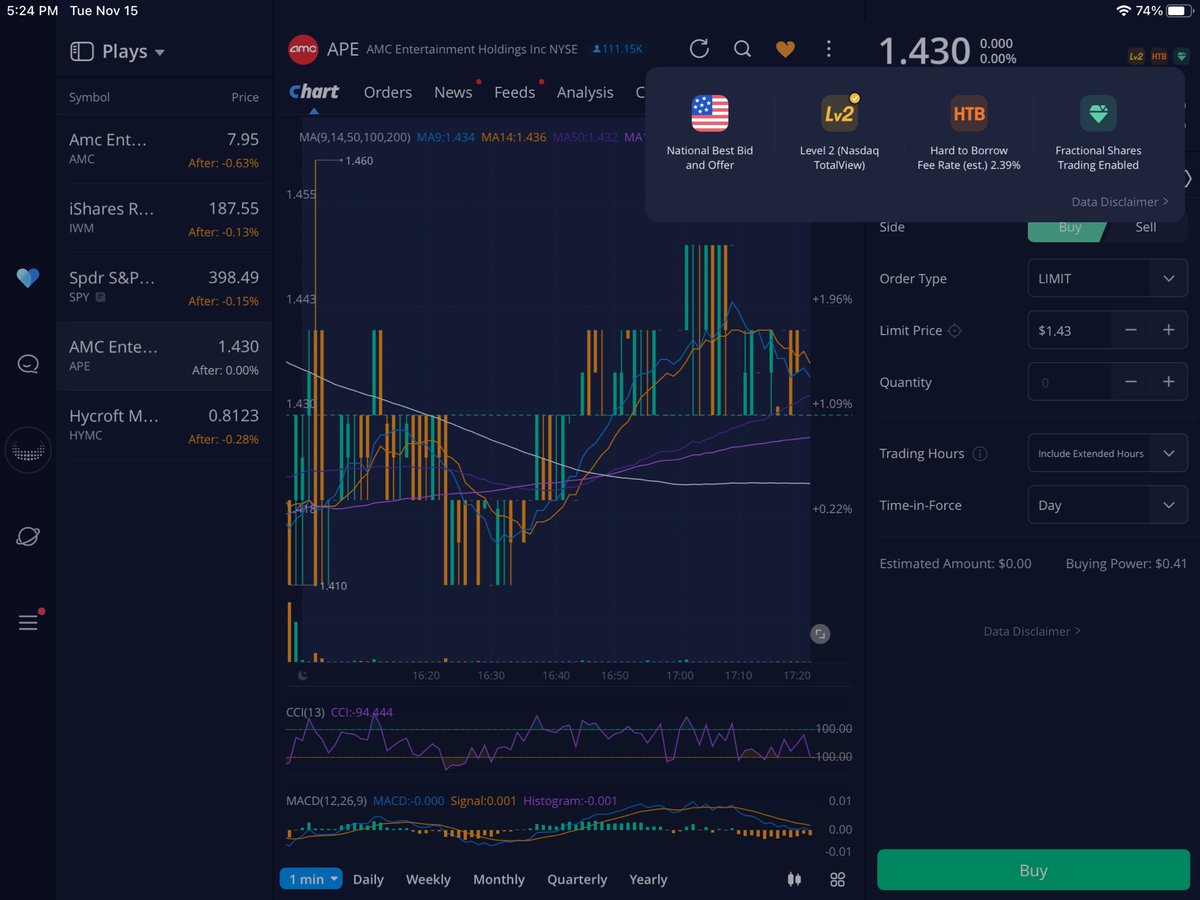Open the hamburger menu icon
Screen dimensions: 1200x900
28,622
